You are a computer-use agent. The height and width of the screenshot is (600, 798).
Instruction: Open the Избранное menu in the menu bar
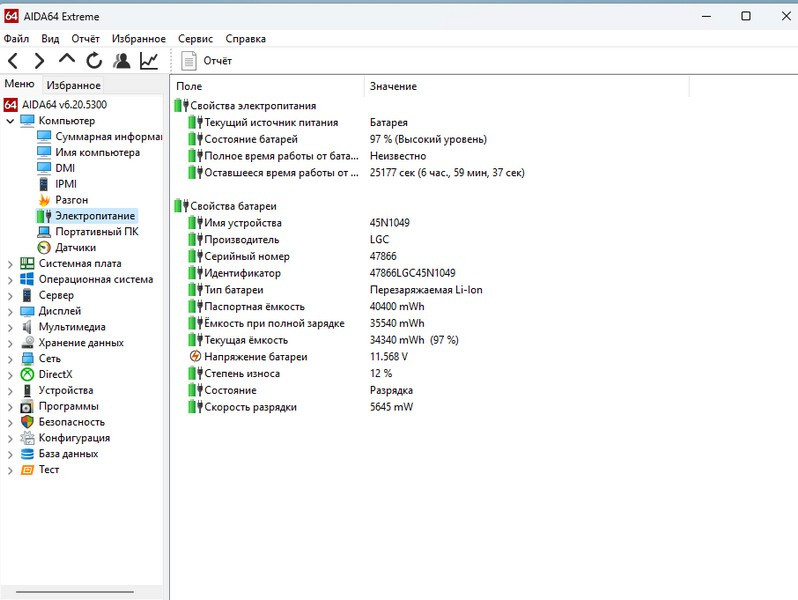139,39
